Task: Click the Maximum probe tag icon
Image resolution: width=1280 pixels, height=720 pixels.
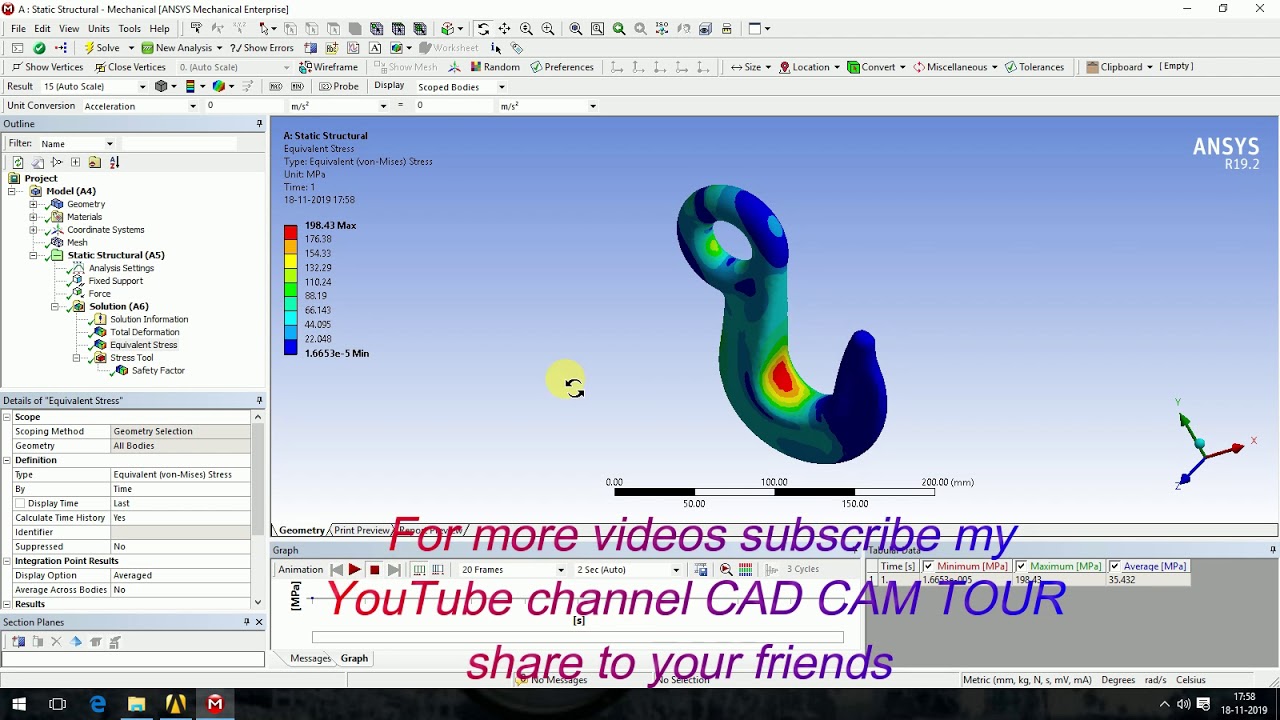Action: tap(277, 87)
